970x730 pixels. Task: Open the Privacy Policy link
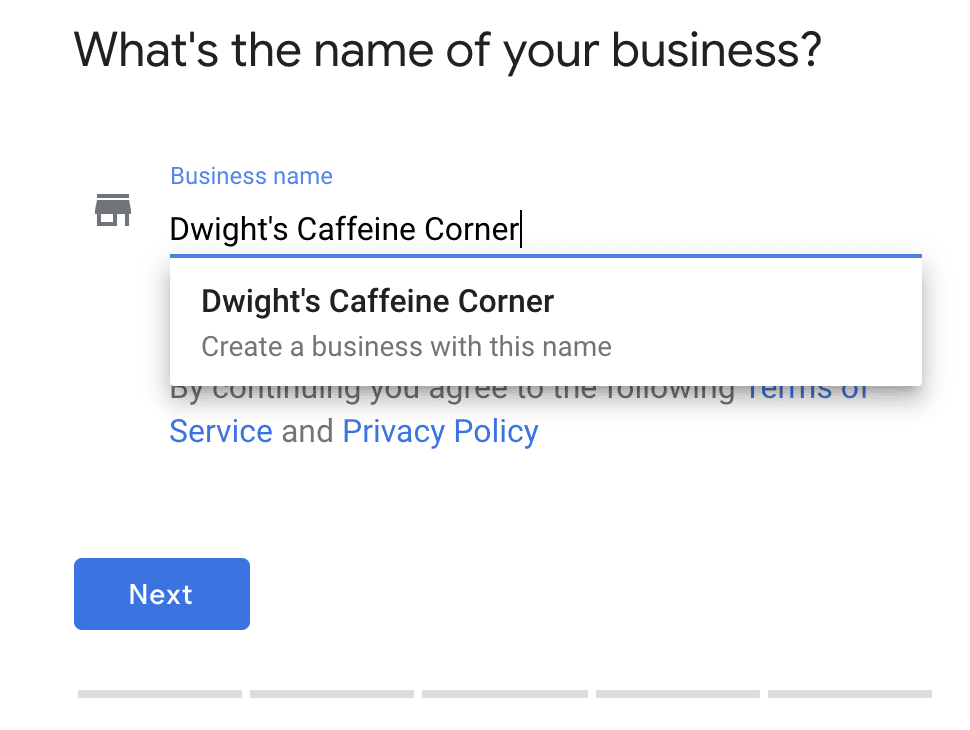click(440, 431)
